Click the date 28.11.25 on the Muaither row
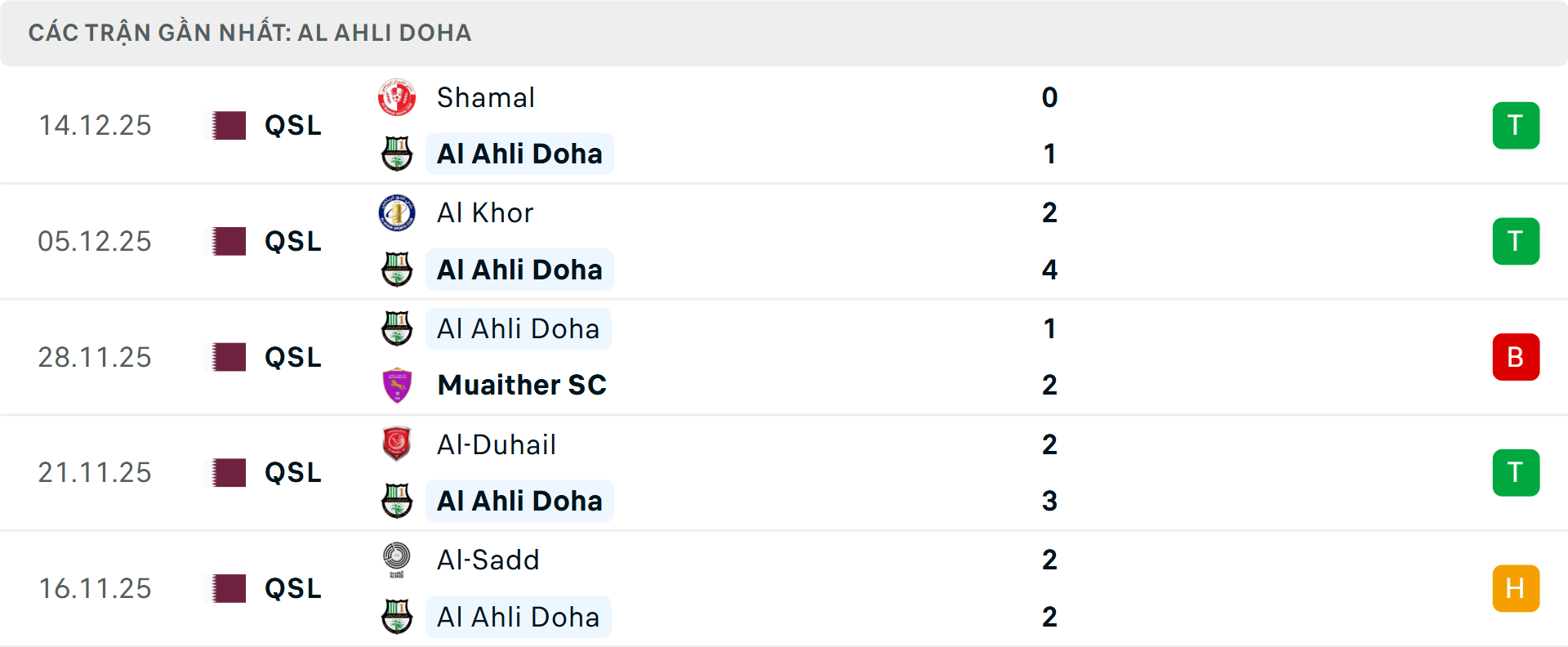 tap(95, 357)
